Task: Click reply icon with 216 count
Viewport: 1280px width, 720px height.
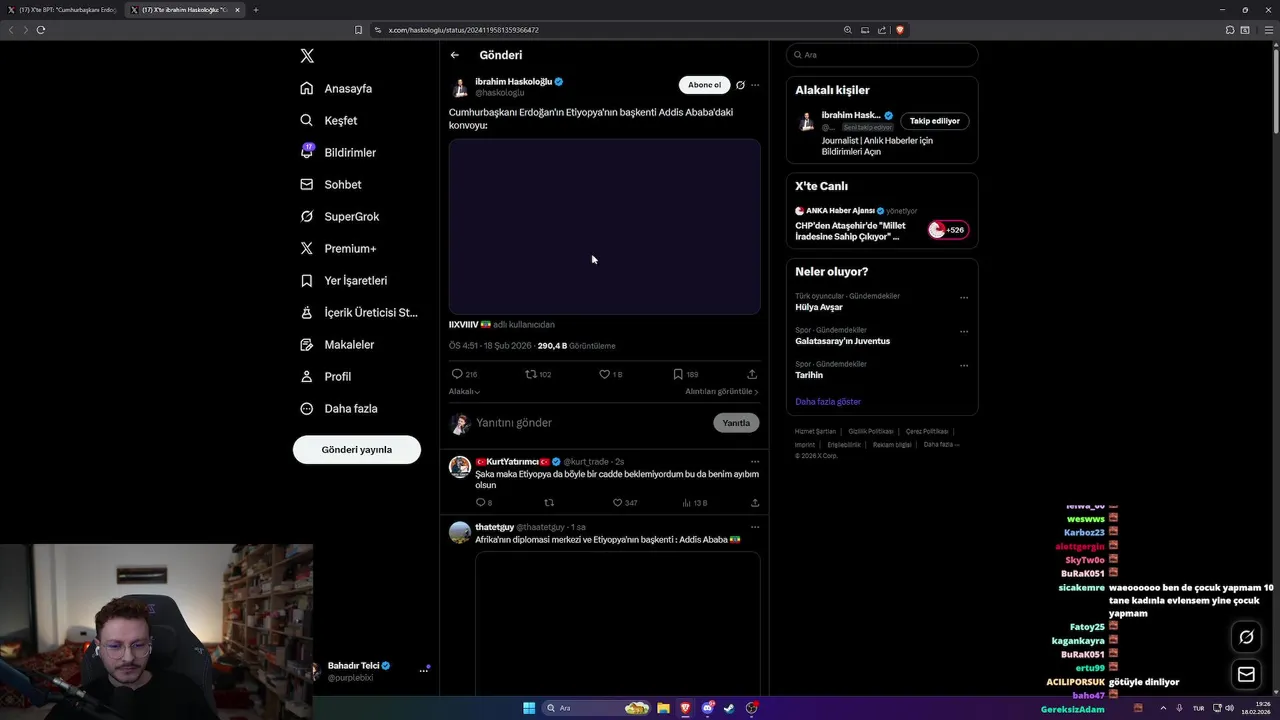Action: coord(464,374)
